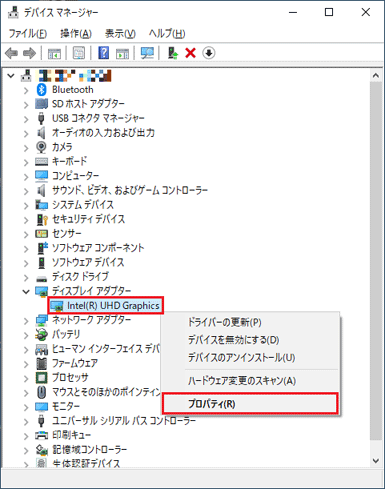
Task: Click the scrollbar down arrow
Action: click(x=376, y=461)
